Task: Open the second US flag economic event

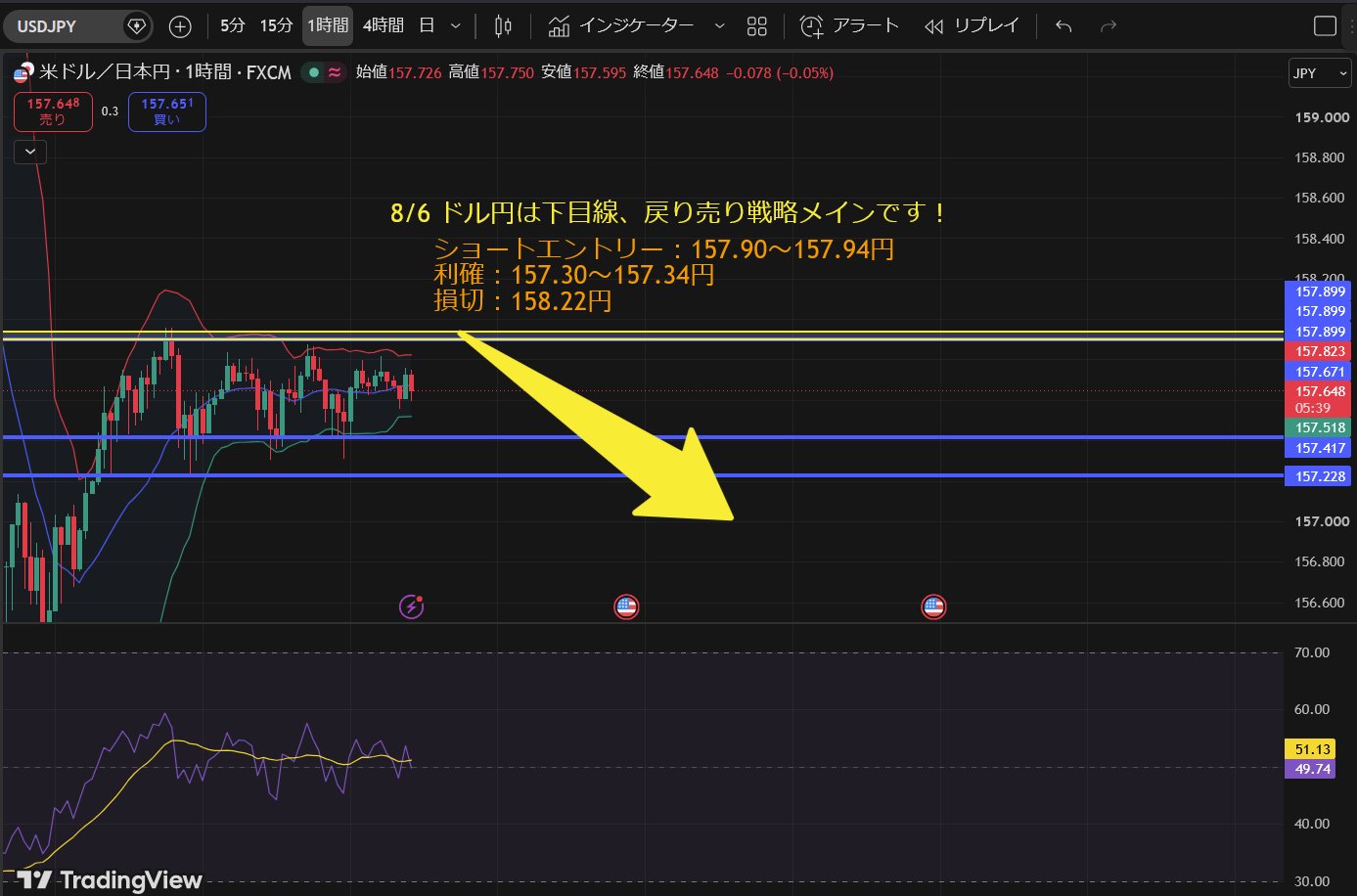Action: click(933, 607)
